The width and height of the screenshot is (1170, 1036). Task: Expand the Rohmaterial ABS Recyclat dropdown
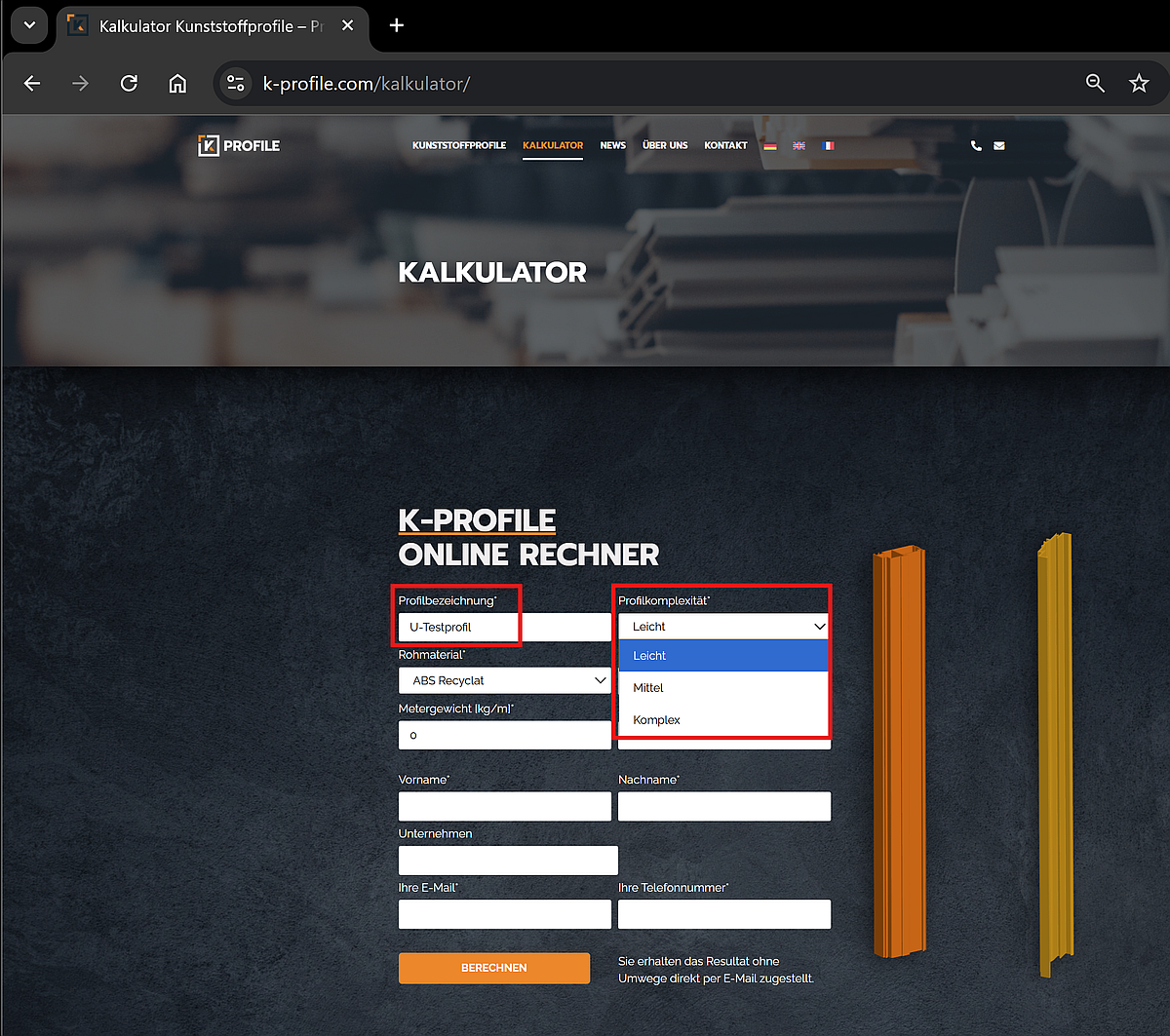click(504, 680)
